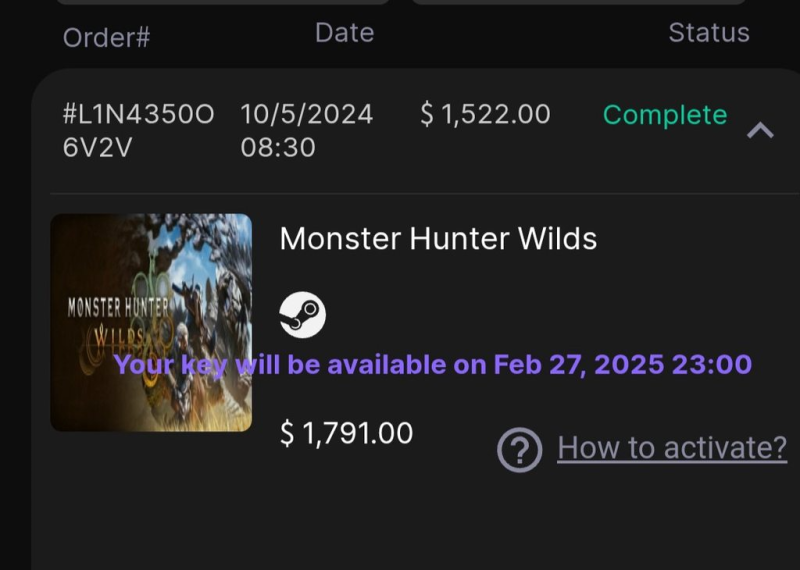The width and height of the screenshot is (800, 570).
Task: Click the order number #L1N43500 6V2V
Action: [137, 131]
